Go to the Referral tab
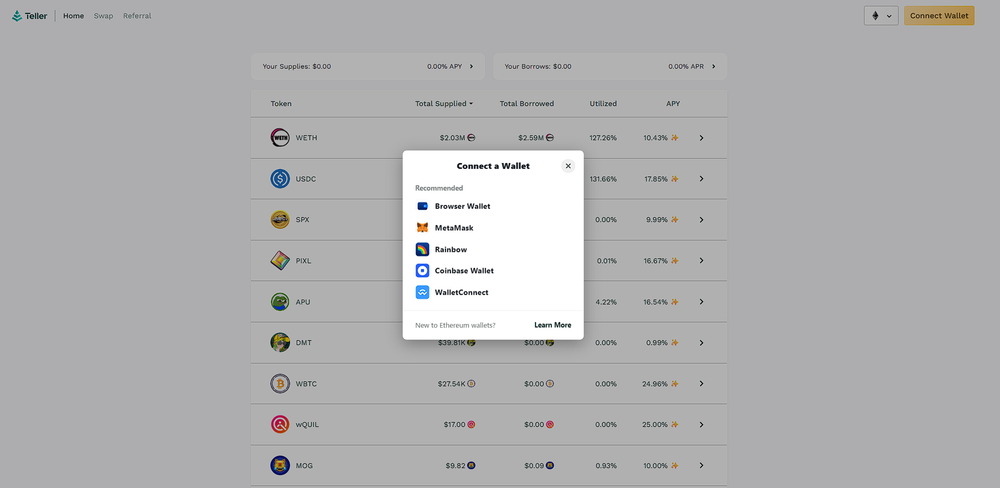The height and width of the screenshot is (488, 1000). pos(137,16)
